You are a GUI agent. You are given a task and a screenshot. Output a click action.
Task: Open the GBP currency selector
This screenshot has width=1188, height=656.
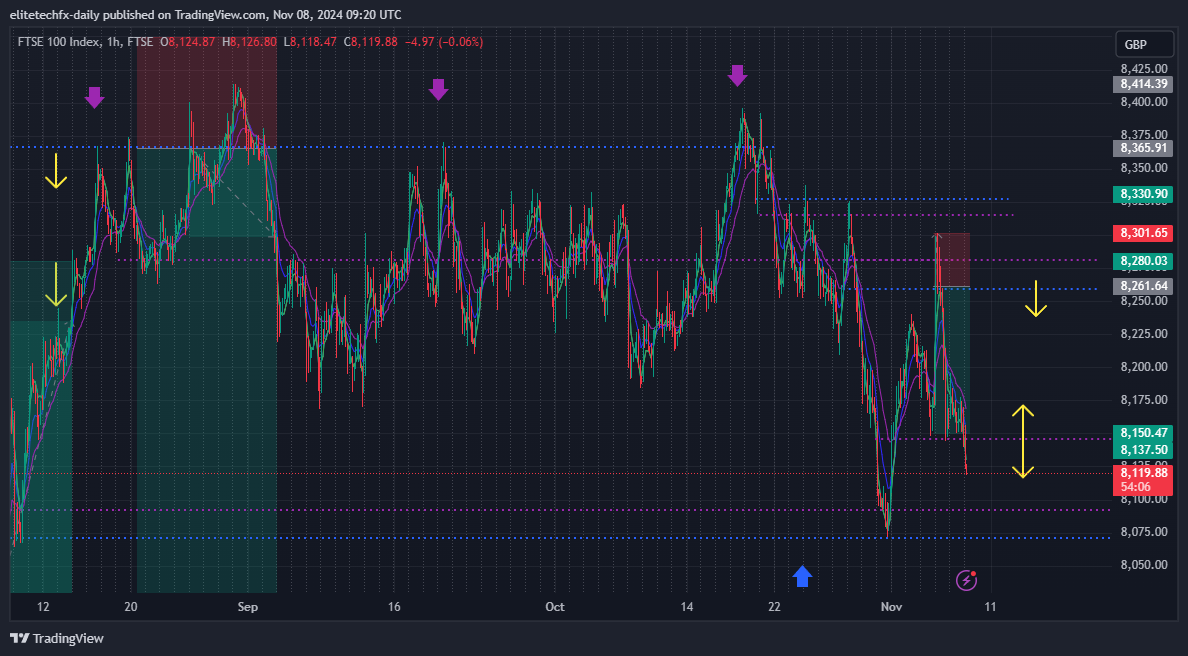pos(1142,45)
